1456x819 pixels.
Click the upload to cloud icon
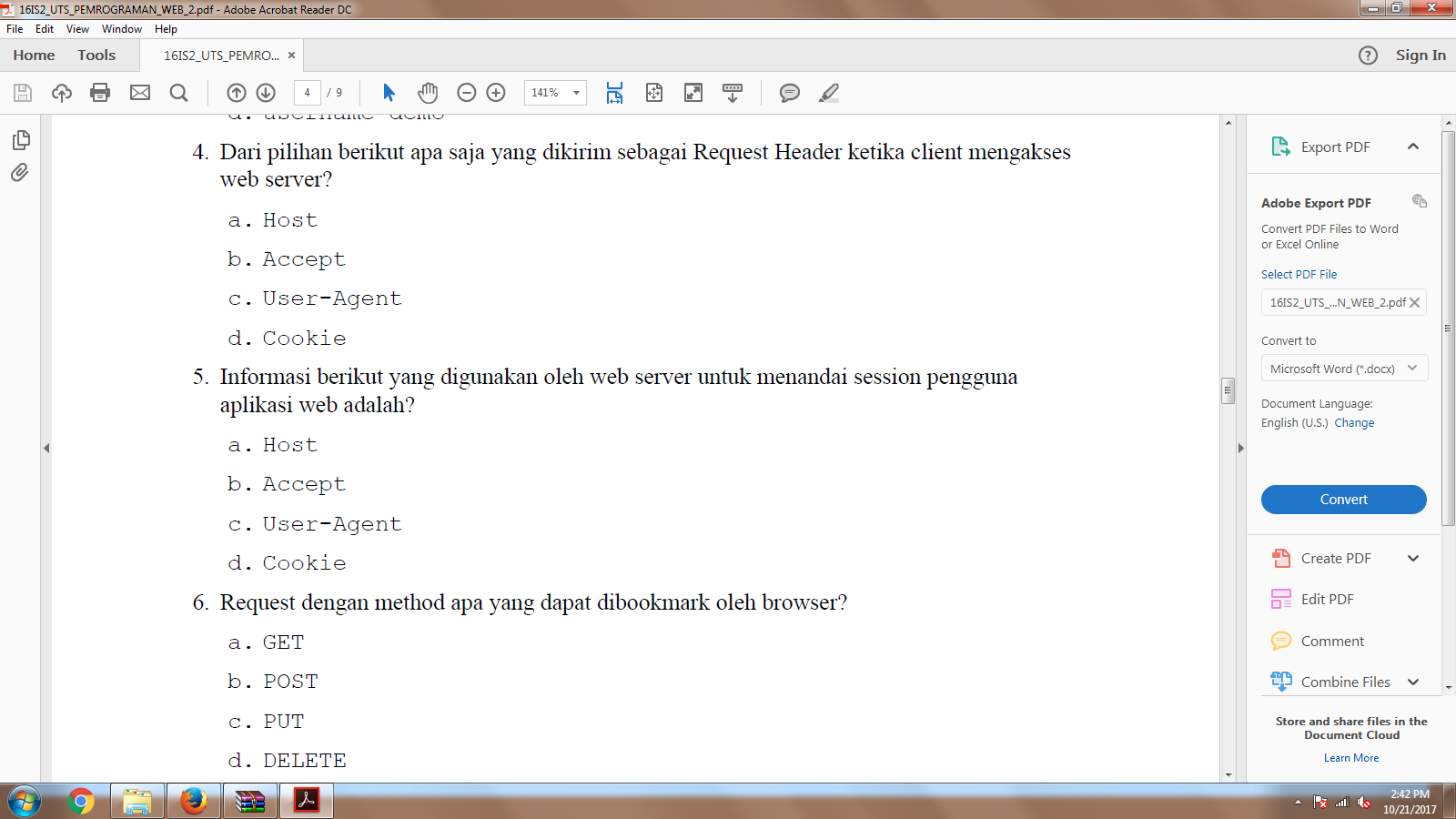pos(62,93)
